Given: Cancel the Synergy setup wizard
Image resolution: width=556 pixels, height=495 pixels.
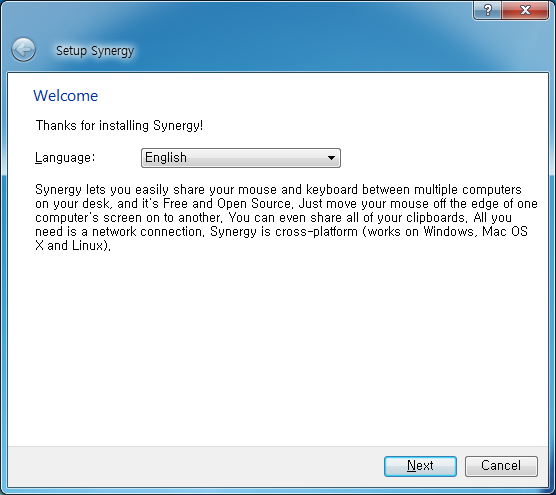Looking at the screenshot, I should pos(501,466).
